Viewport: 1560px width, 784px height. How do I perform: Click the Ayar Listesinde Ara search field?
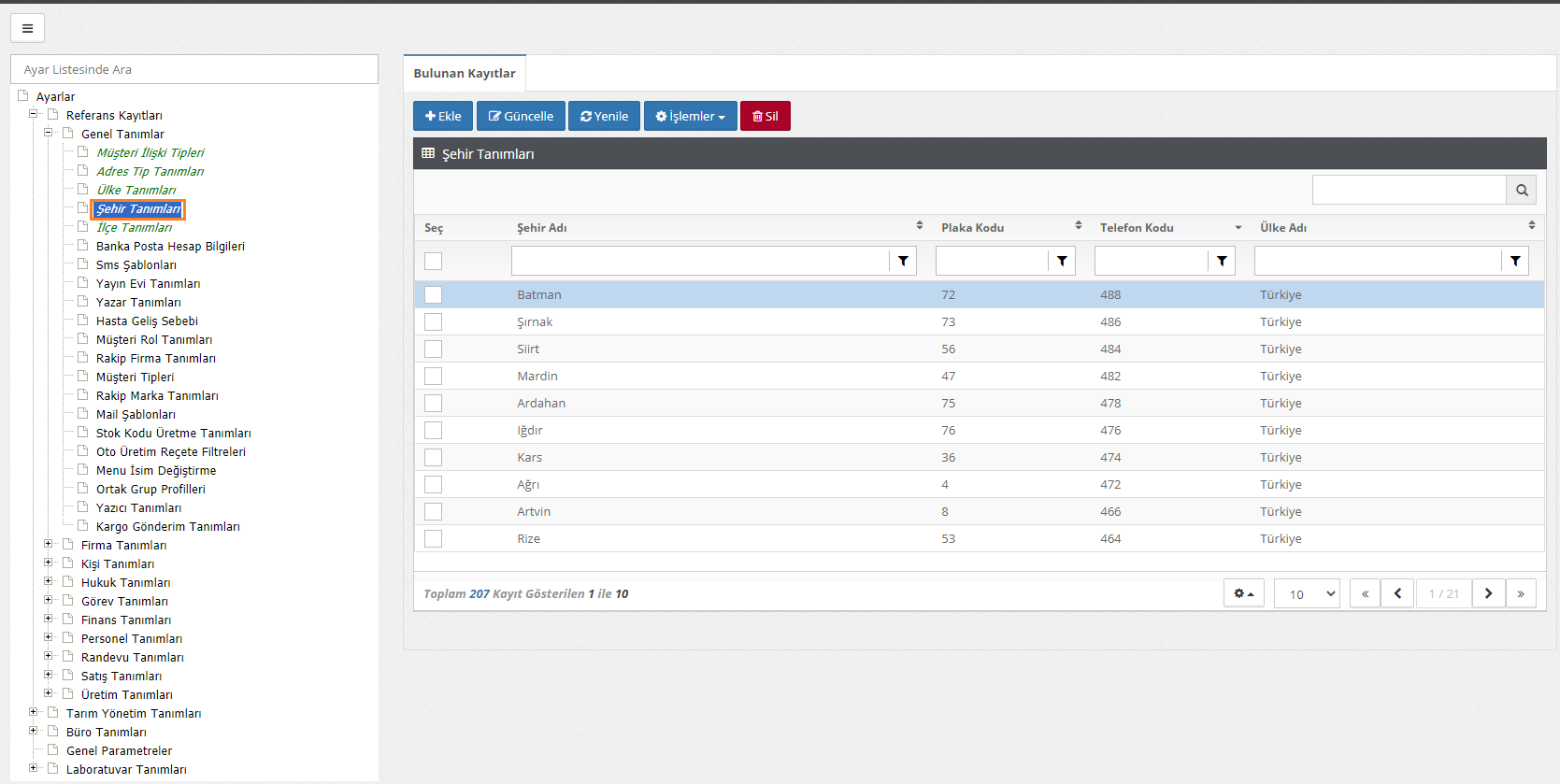point(194,69)
